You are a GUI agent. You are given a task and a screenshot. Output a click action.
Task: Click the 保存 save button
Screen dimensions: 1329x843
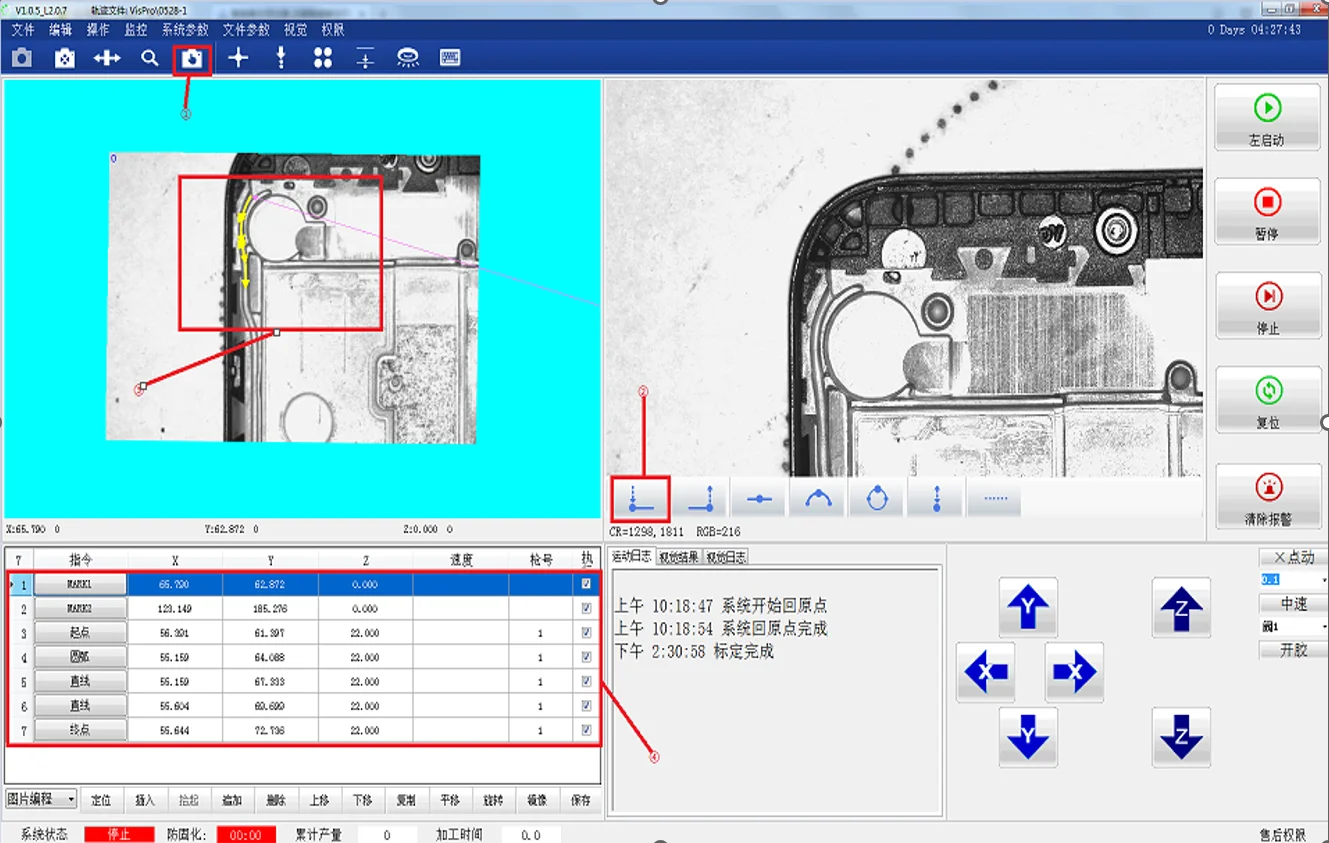click(x=580, y=800)
